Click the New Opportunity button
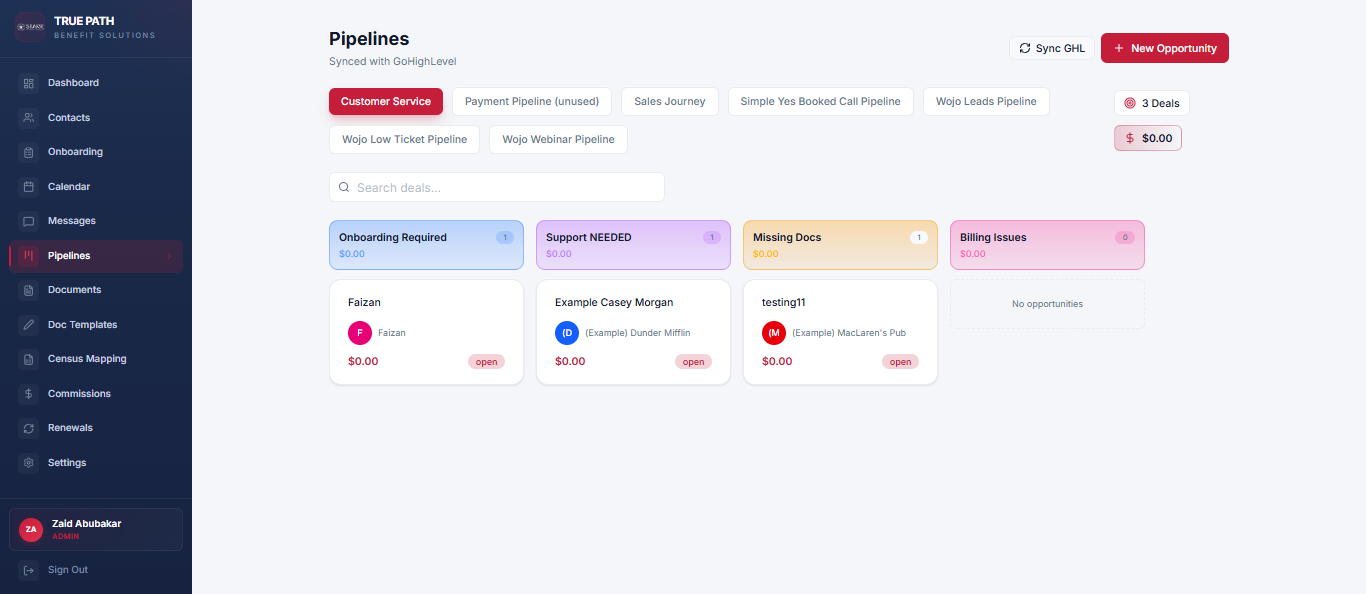 [x=1164, y=48]
